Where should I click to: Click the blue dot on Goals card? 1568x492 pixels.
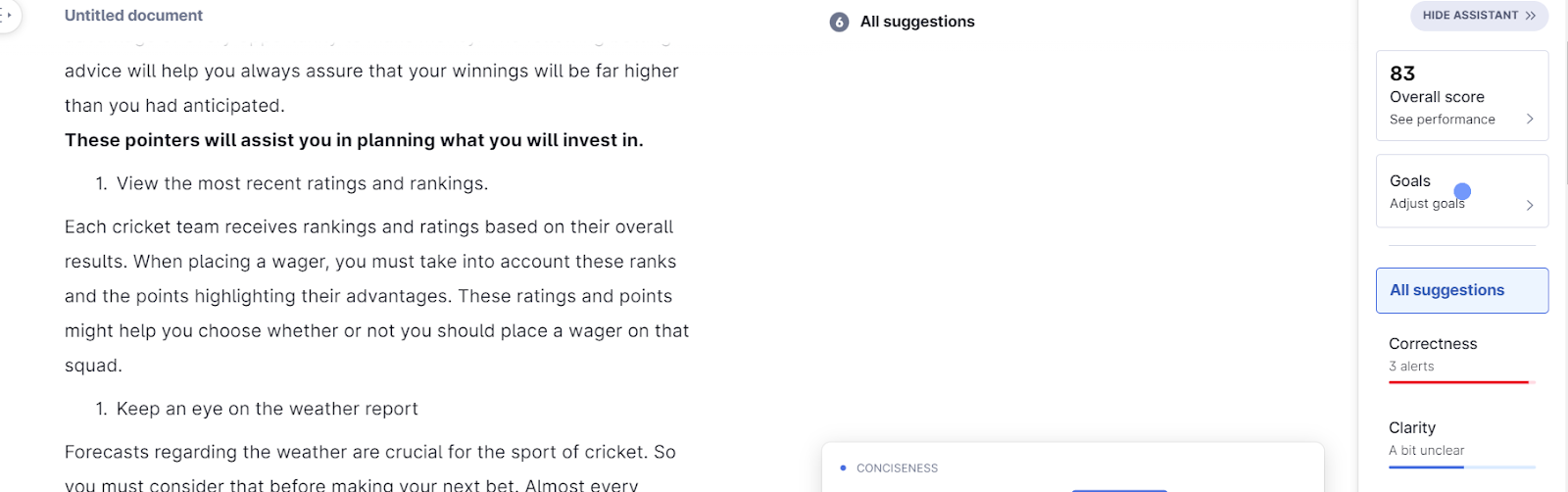tap(1462, 191)
